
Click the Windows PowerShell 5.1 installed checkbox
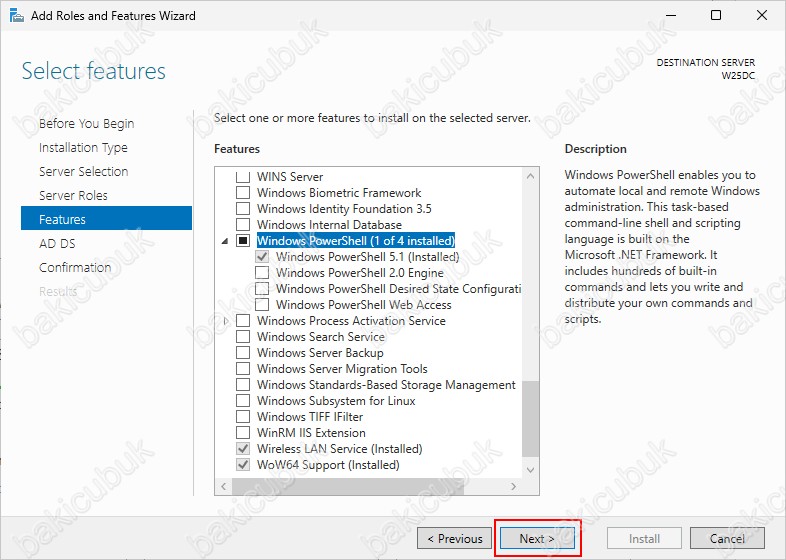click(262, 257)
